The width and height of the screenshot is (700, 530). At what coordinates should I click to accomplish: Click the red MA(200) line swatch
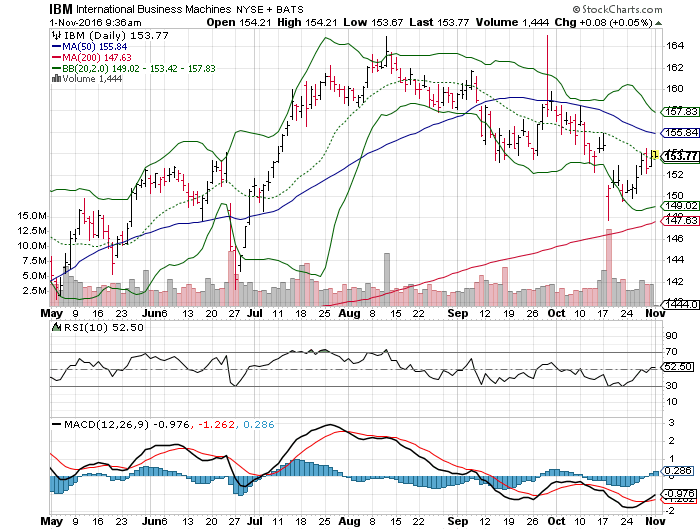[x=56, y=58]
